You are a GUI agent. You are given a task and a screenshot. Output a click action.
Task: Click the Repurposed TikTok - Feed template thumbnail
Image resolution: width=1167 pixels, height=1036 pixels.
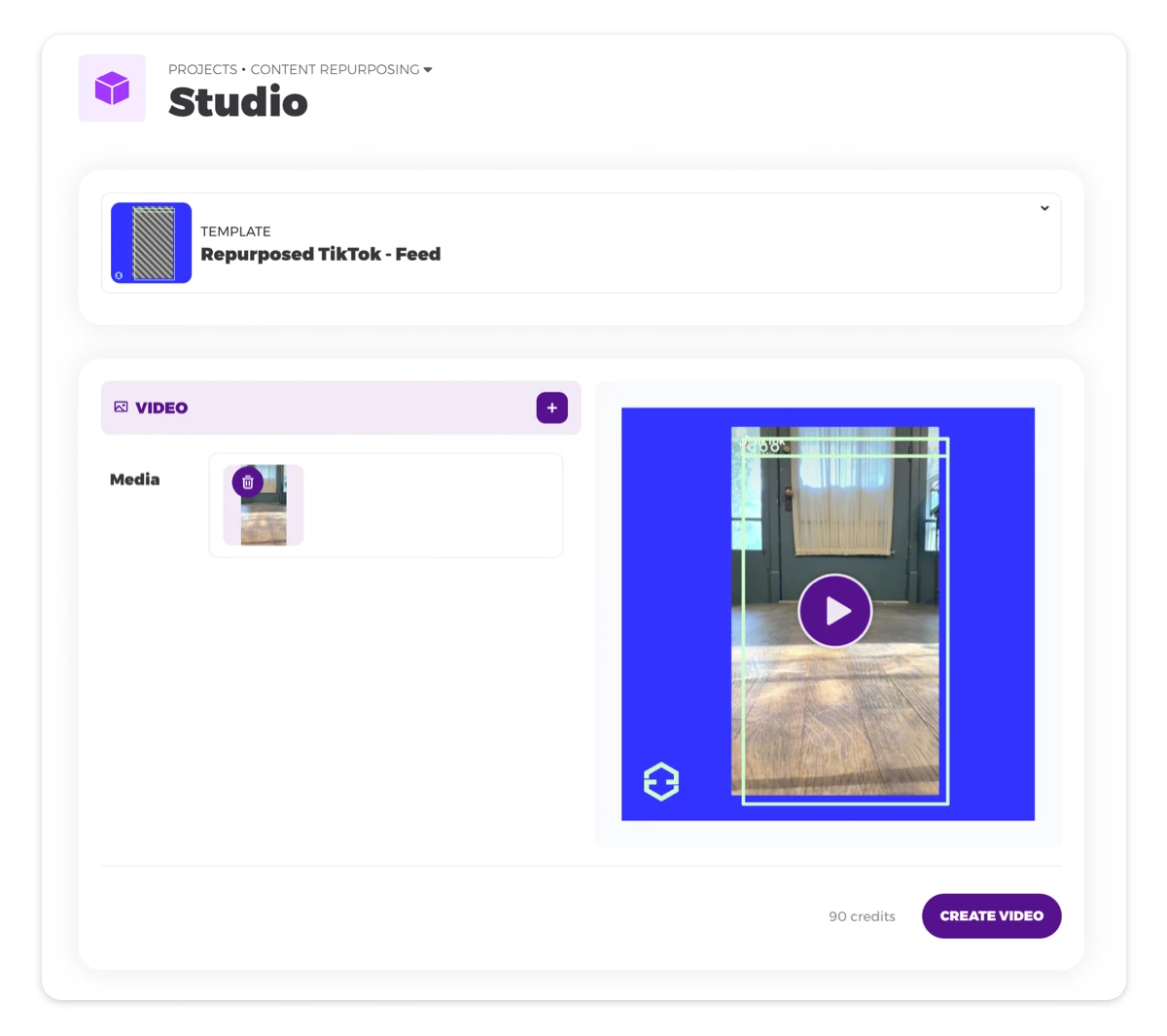tap(151, 243)
